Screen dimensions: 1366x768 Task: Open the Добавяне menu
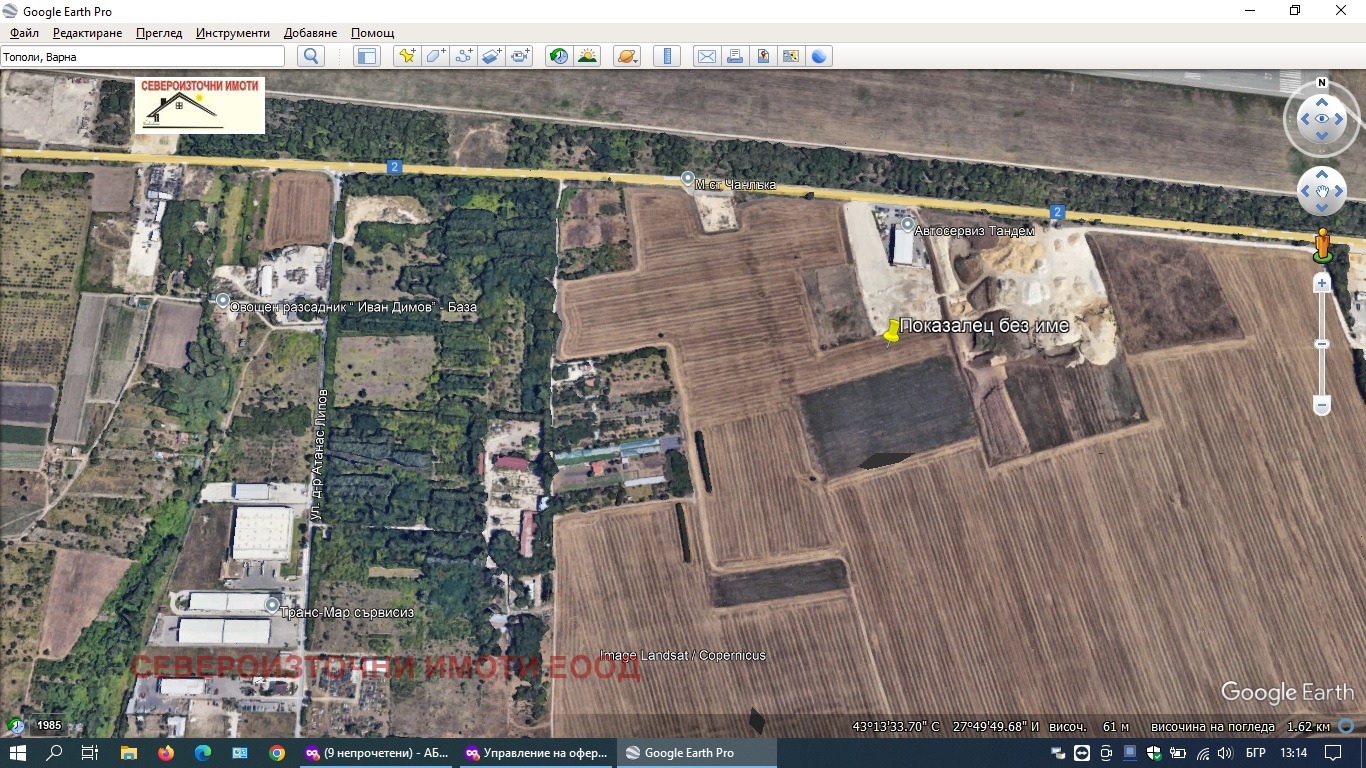[x=310, y=33]
